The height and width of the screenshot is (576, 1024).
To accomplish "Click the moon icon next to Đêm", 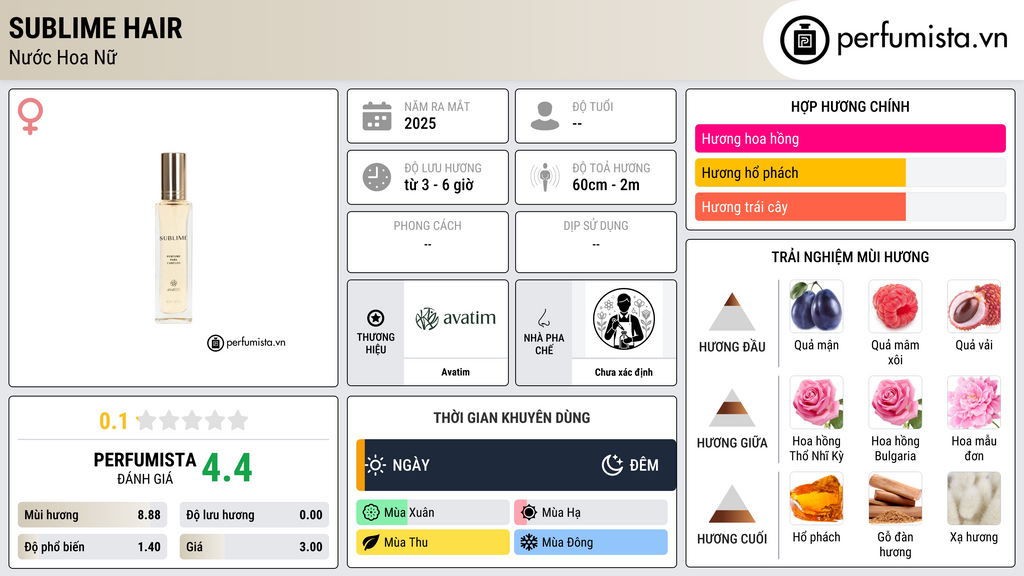I will [x=612, y=465].
